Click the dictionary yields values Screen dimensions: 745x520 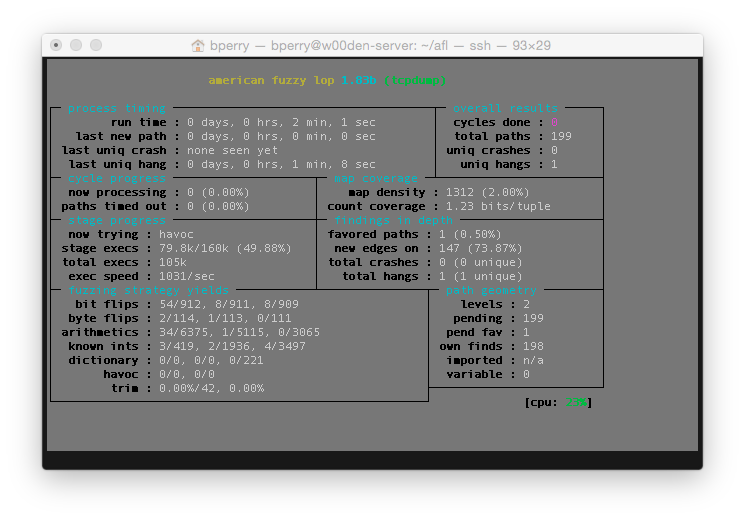211,360
